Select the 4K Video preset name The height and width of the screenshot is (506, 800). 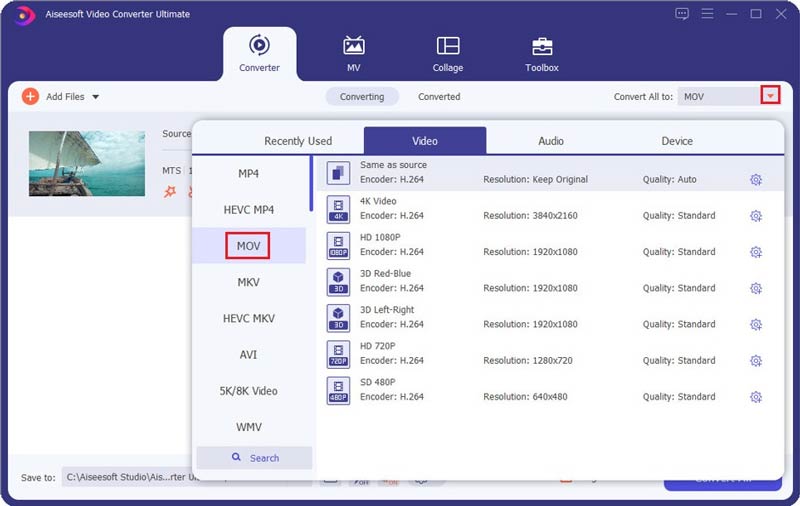click(378, 201)
